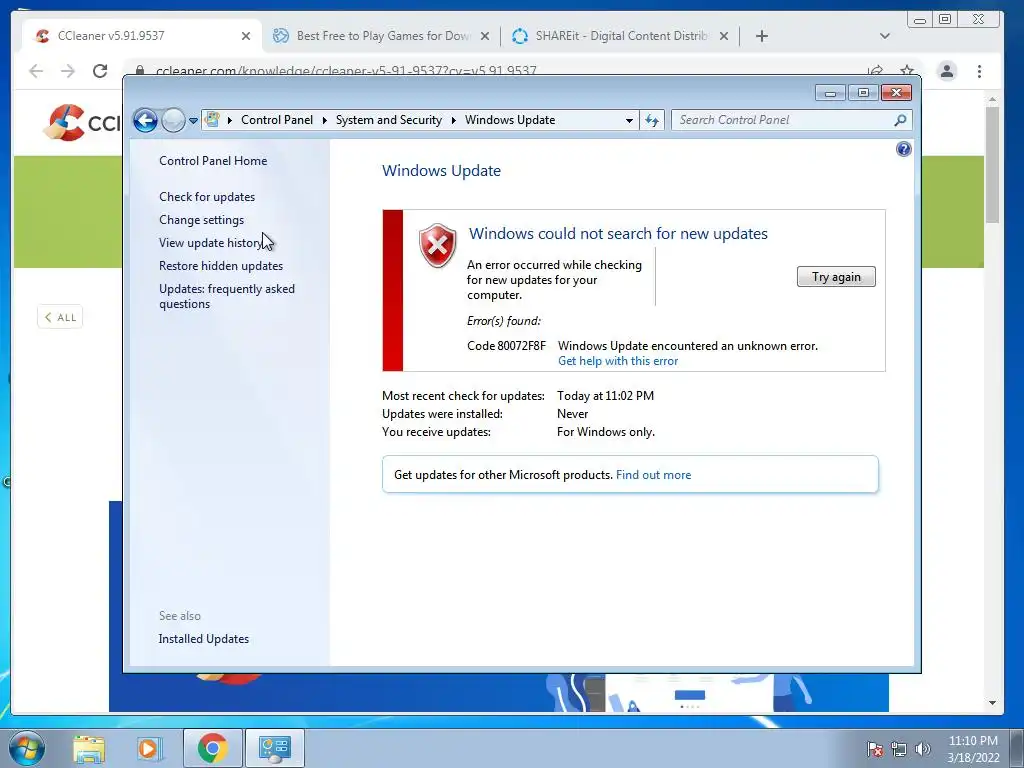Click Get help with this error

618,361
